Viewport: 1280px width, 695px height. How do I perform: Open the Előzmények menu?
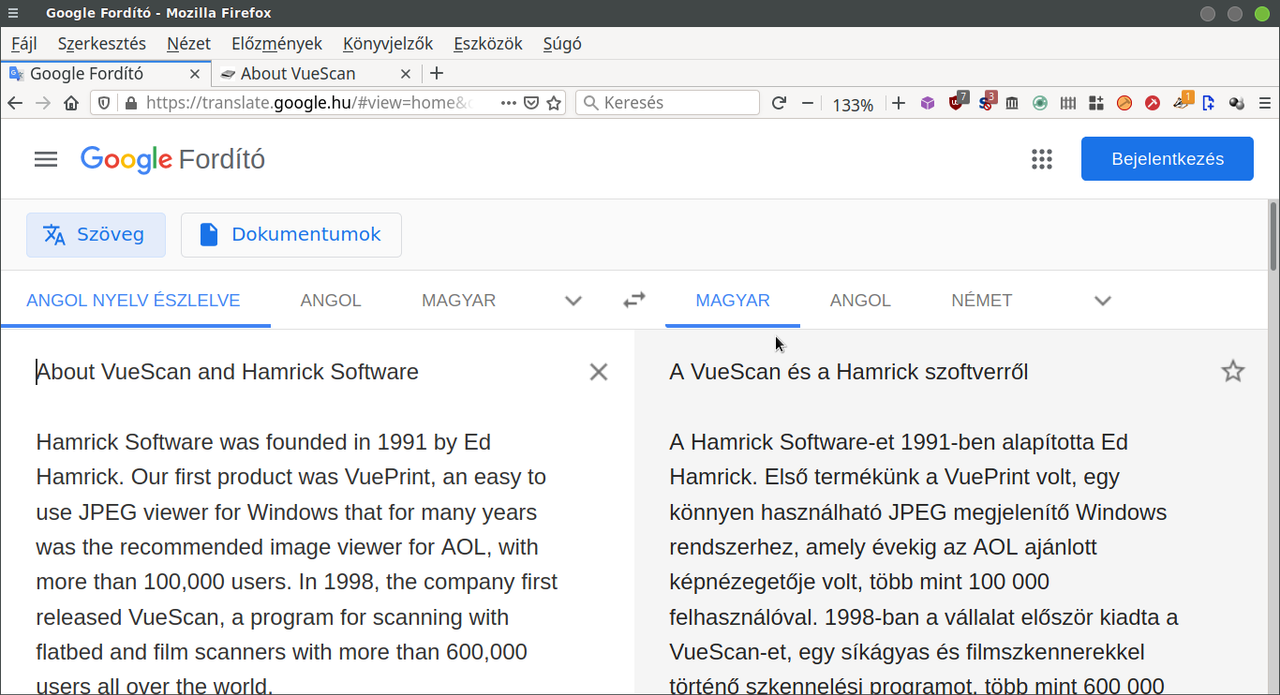point(276,44)
